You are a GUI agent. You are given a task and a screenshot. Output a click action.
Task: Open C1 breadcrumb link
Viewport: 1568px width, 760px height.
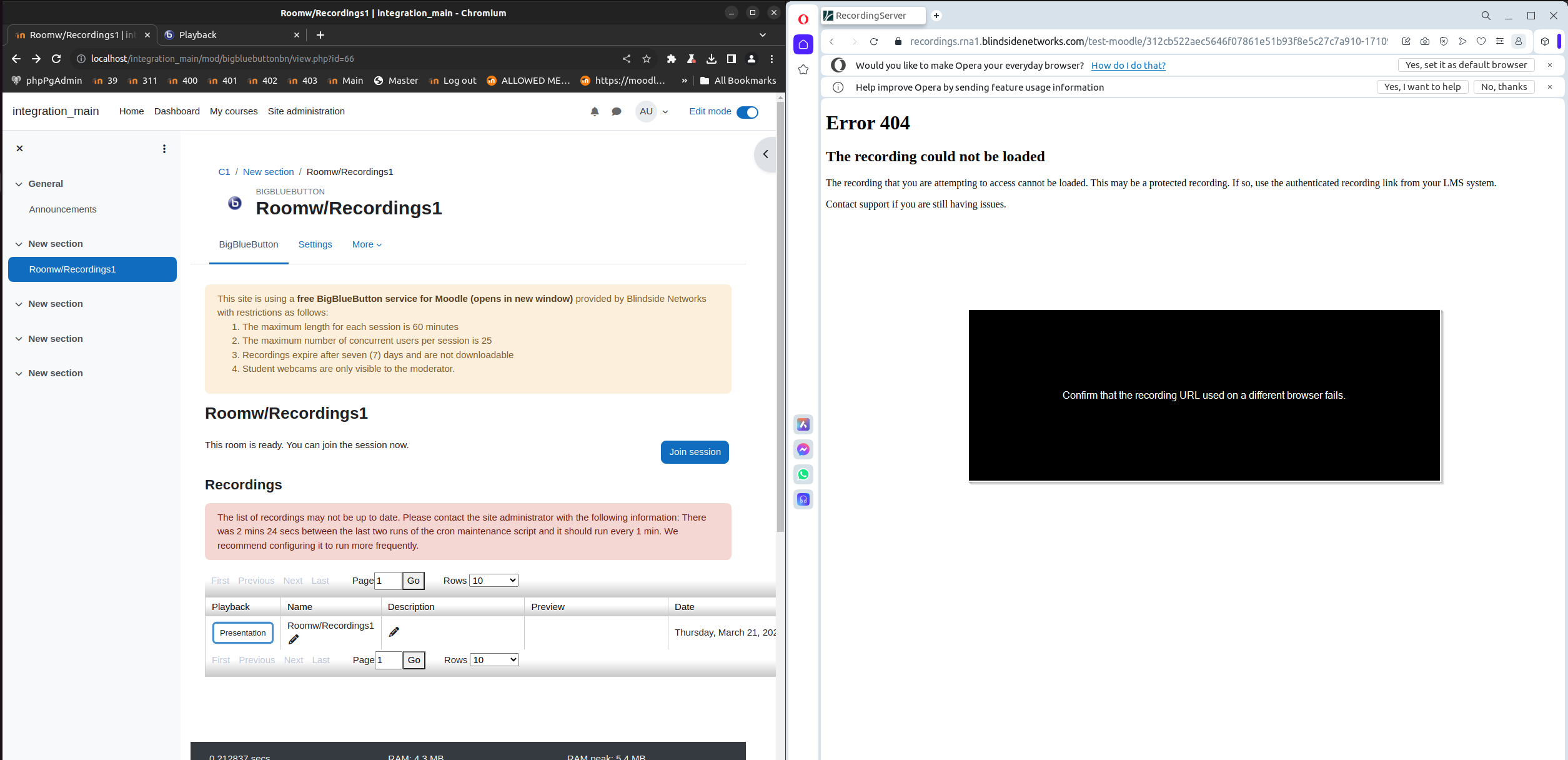coord(224,172)
